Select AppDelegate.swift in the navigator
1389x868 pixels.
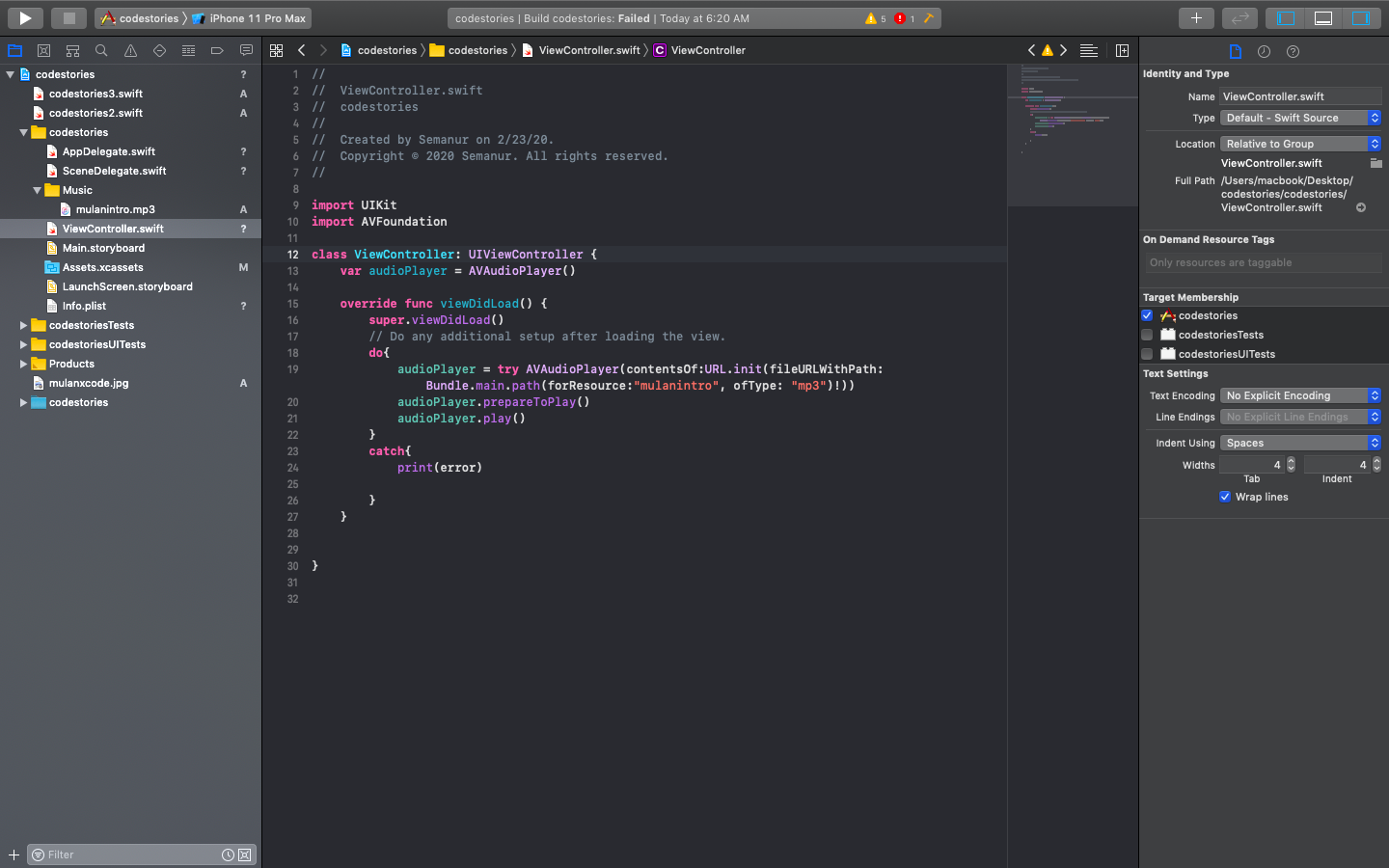(x=108, y=151)
